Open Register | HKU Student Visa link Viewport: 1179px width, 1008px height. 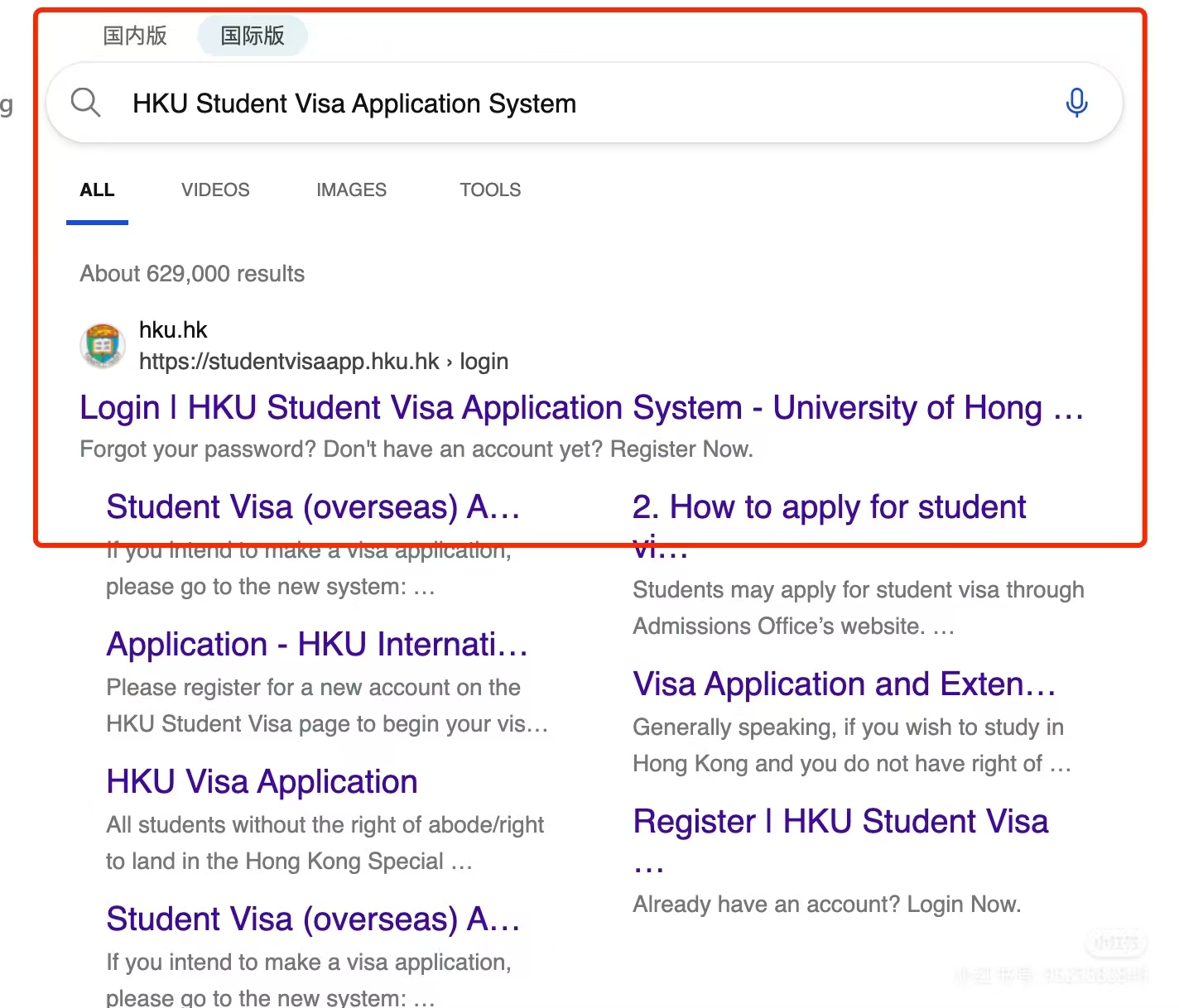840,839
